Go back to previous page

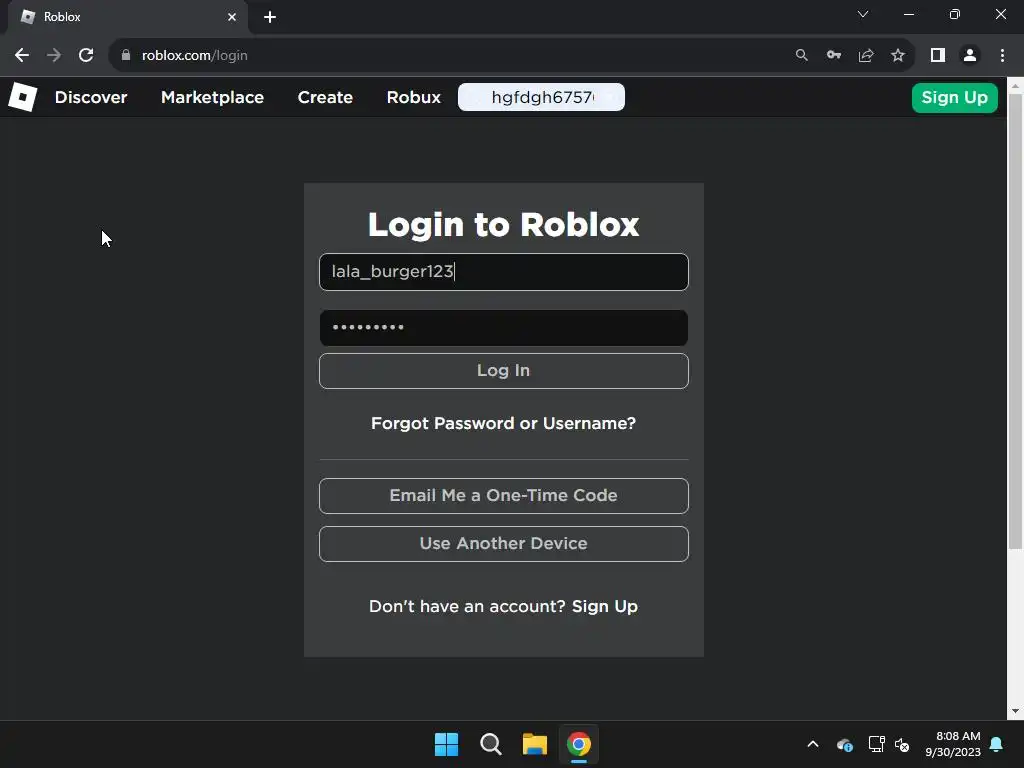pyautogui.click(x=22, y=56)
